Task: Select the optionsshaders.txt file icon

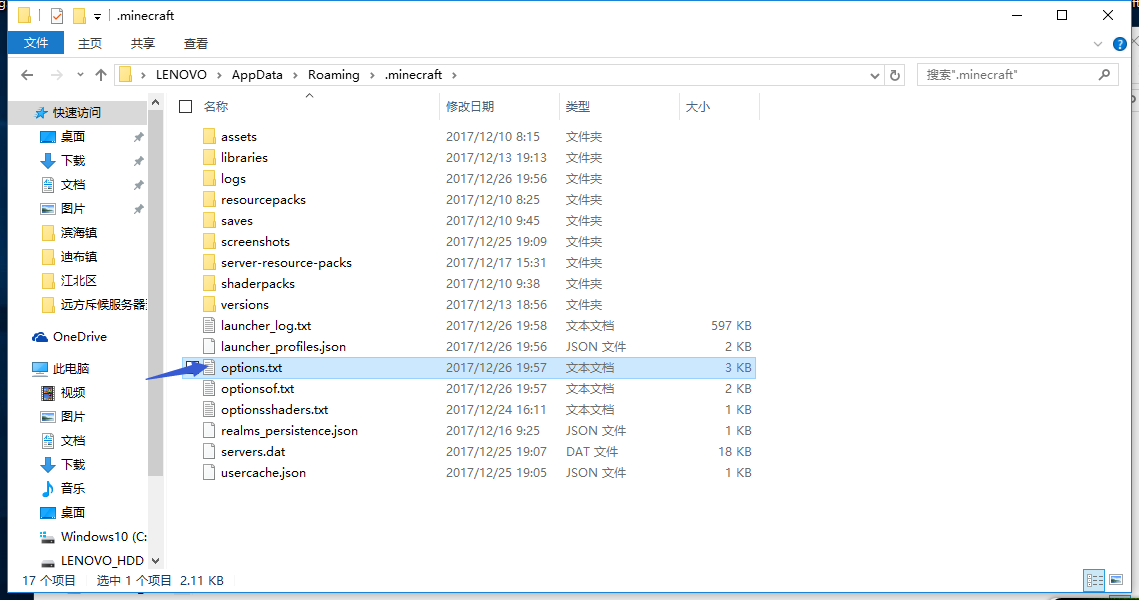Action: point(209,410)
